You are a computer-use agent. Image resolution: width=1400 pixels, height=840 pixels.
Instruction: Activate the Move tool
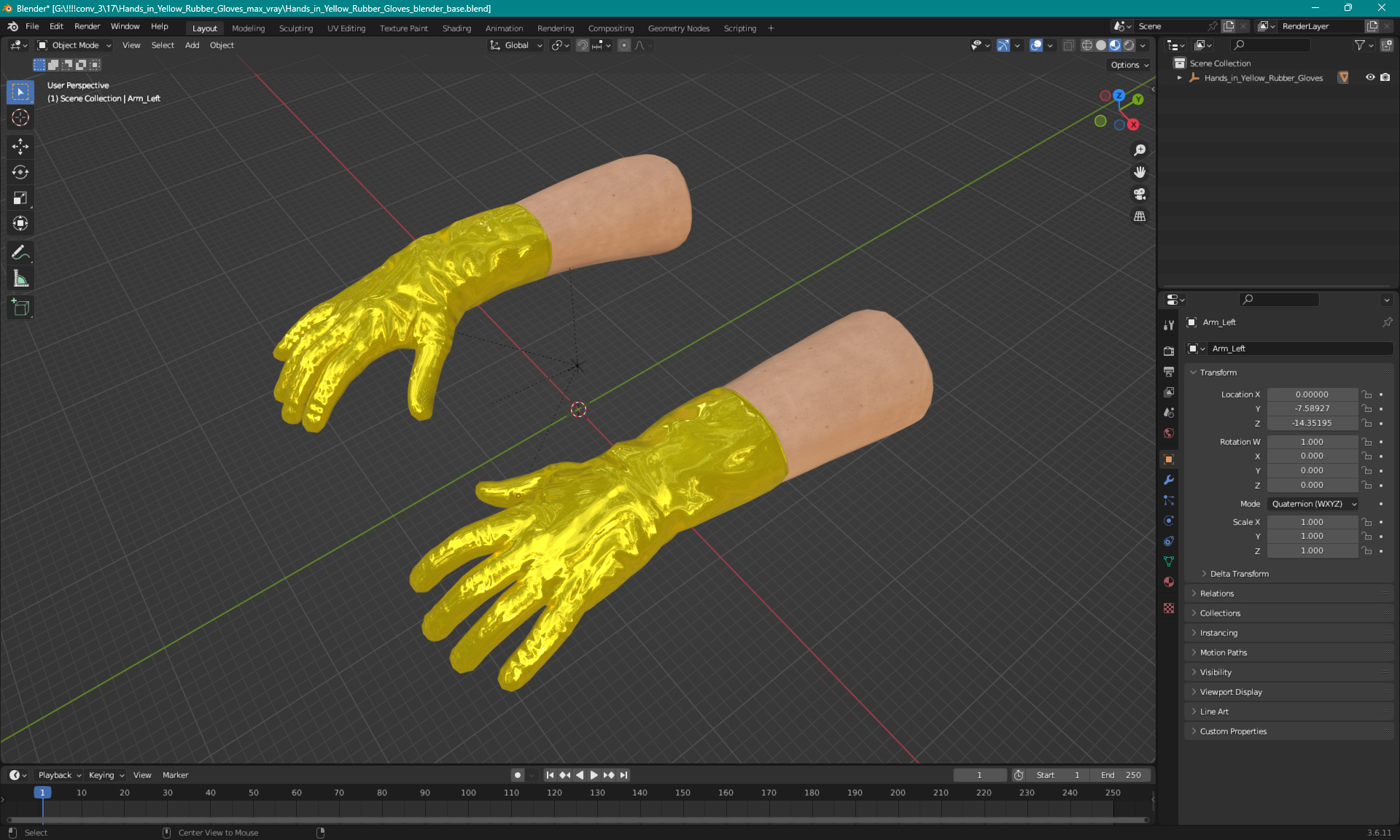tap(20, 147)
